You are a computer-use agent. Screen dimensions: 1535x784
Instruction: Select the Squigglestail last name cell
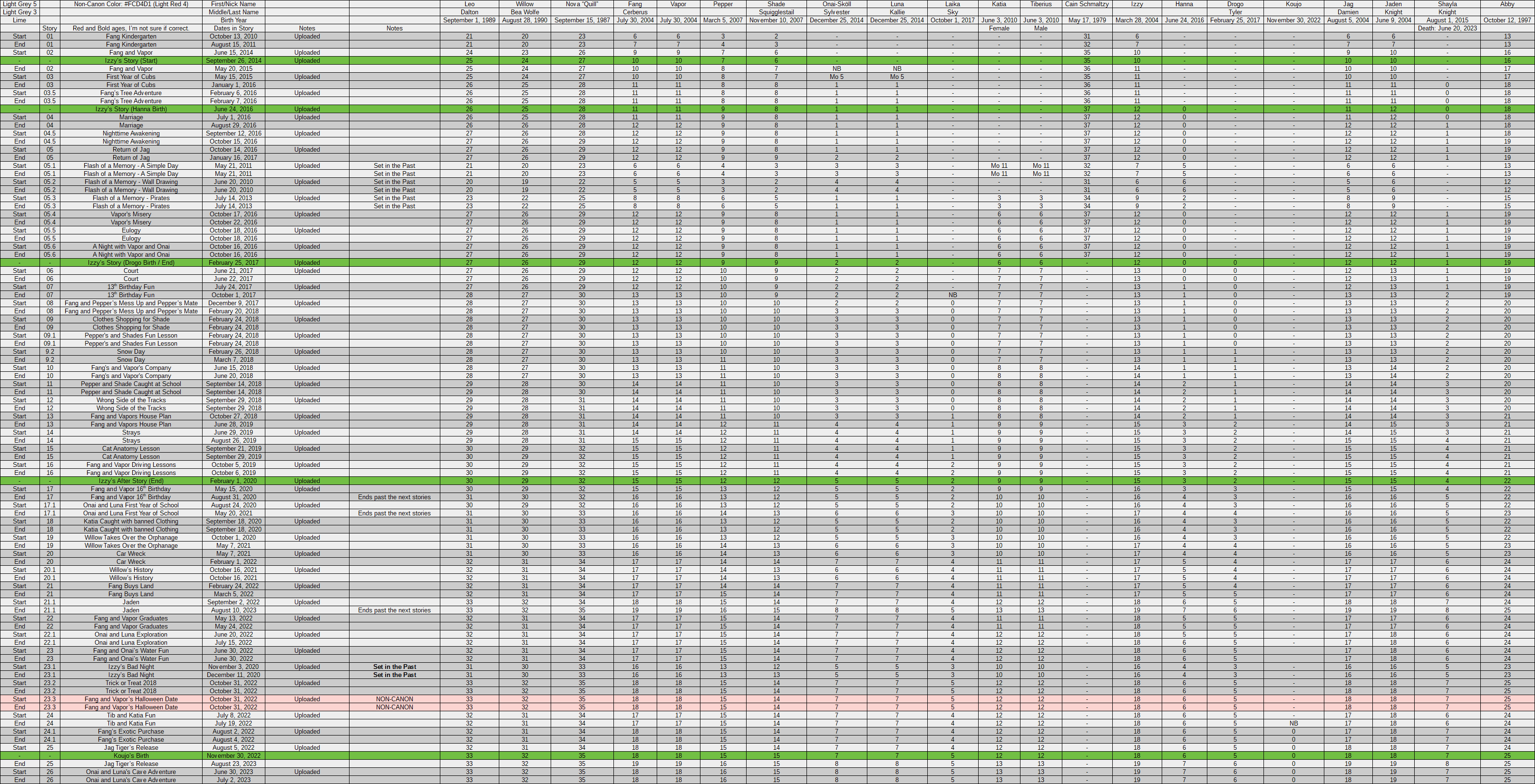(776, 12)
